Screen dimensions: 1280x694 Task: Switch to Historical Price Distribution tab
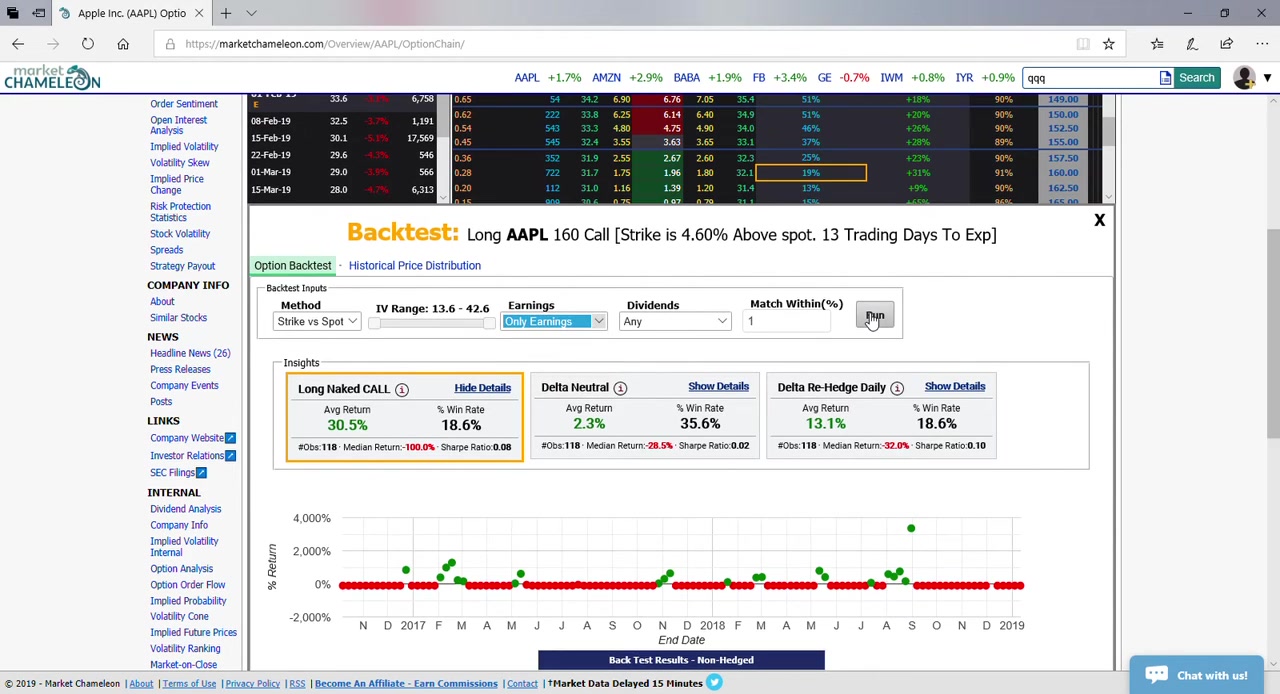click(x=414, y=266)
